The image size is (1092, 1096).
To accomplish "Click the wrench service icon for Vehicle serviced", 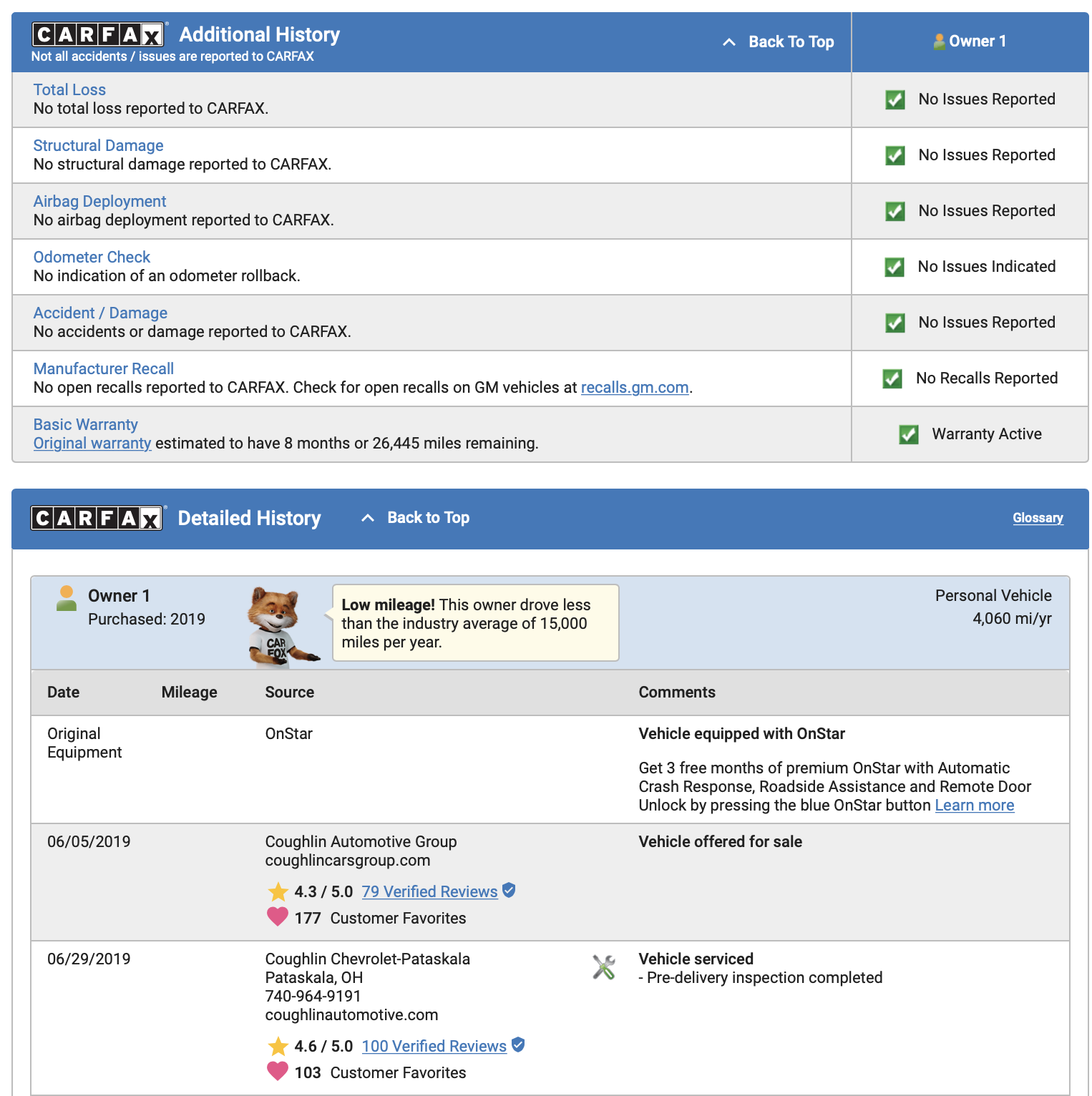I will (604, 967).
